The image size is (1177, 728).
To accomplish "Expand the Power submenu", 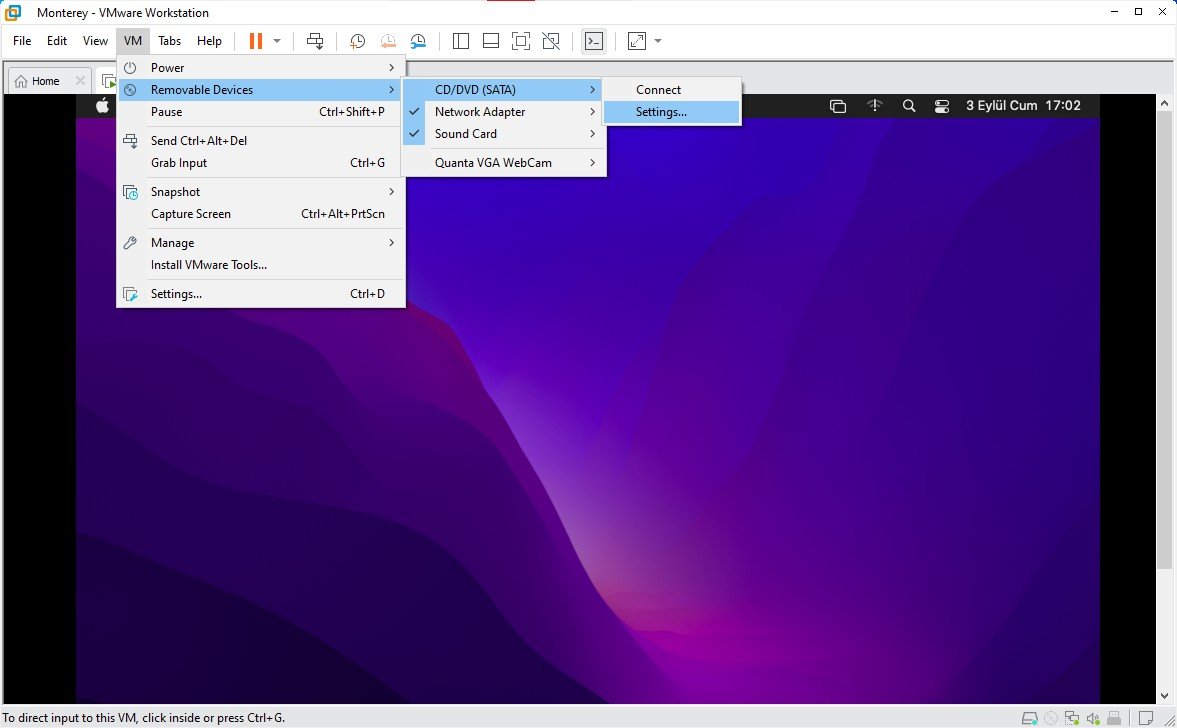I will [x=260, y=68].
